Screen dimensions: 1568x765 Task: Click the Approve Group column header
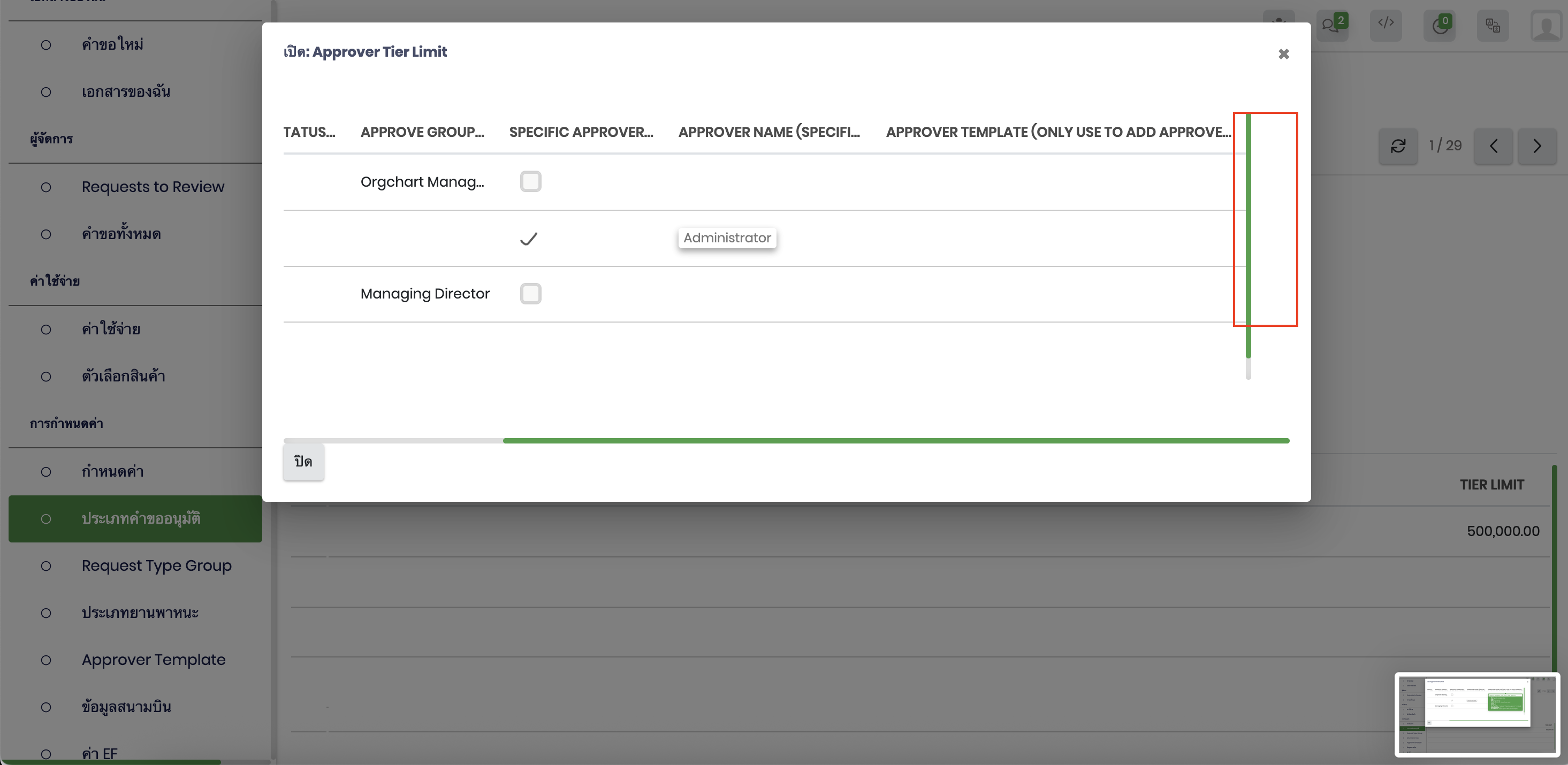click(x=422, y=132)
